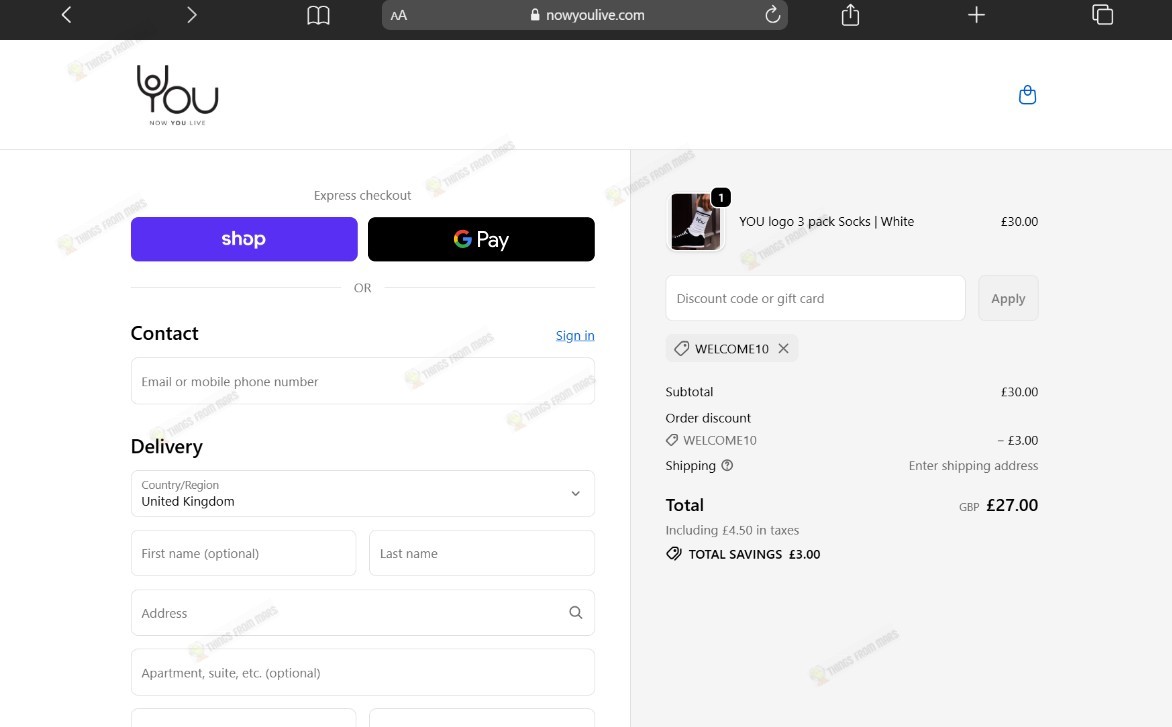Viewport: 1172px width, 727px height.
Task: Click the Total £27.00 amount
Action: click(1012, 505)
